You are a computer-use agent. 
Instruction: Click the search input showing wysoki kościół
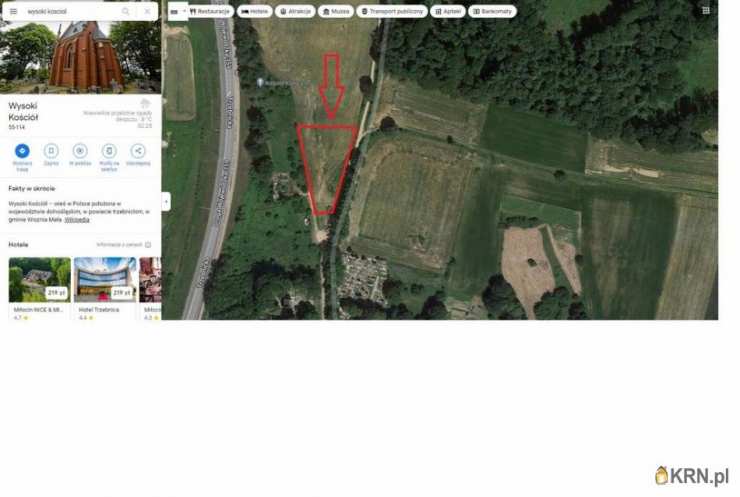[71, 11]
